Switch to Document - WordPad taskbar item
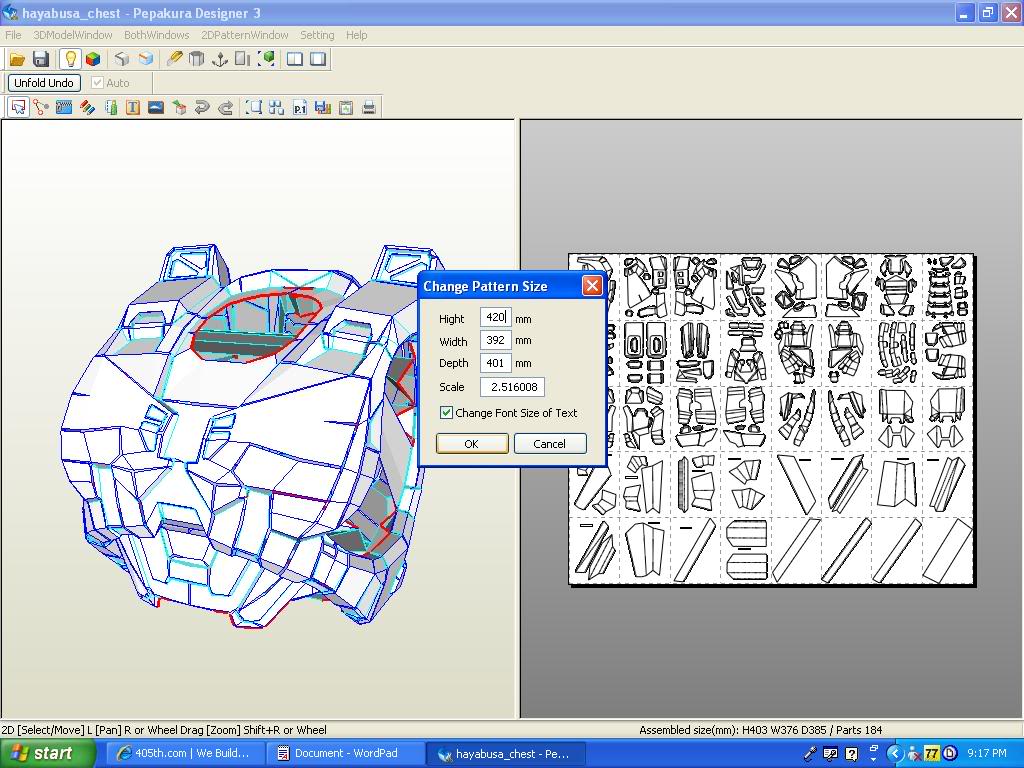Viewport: 1024px width, 768px height. (346, 753)
